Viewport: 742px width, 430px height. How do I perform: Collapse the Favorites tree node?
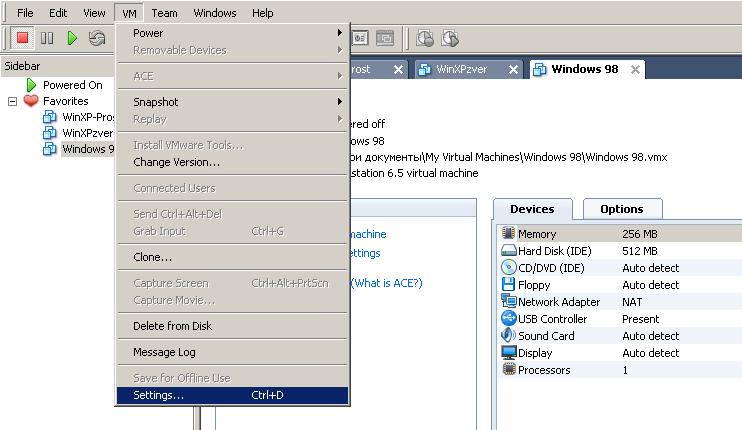(13, 101)
